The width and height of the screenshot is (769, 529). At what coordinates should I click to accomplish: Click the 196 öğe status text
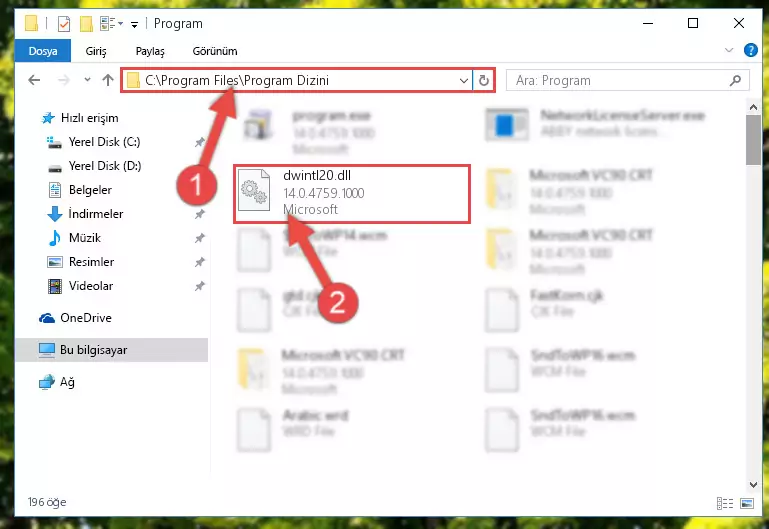47,502
